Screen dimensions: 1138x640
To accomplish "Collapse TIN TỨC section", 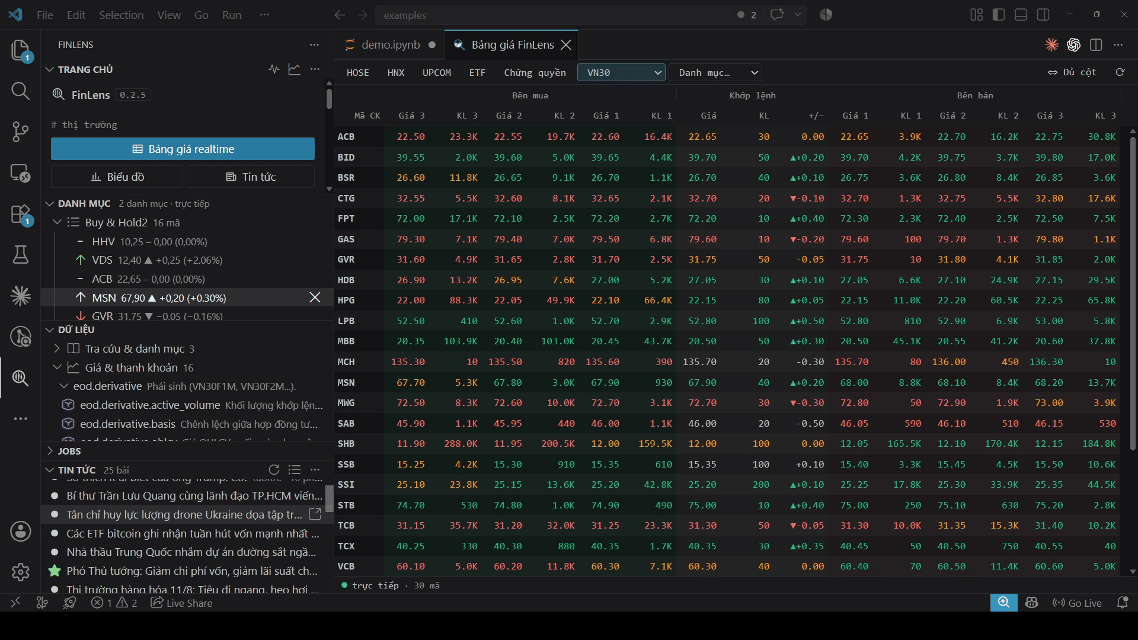I will click(49, 470).
